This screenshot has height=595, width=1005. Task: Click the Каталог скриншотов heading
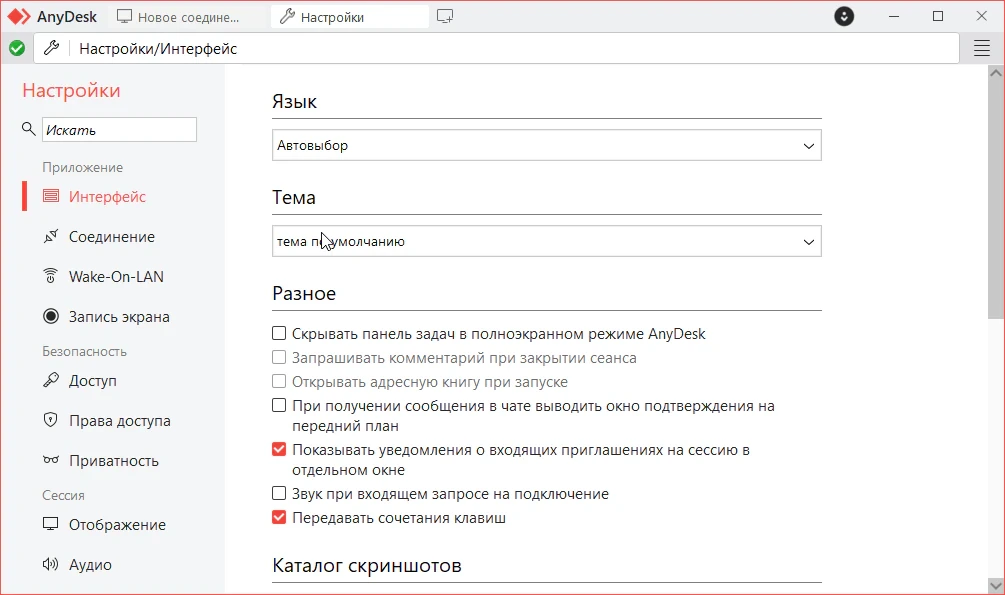pos(367,565)
